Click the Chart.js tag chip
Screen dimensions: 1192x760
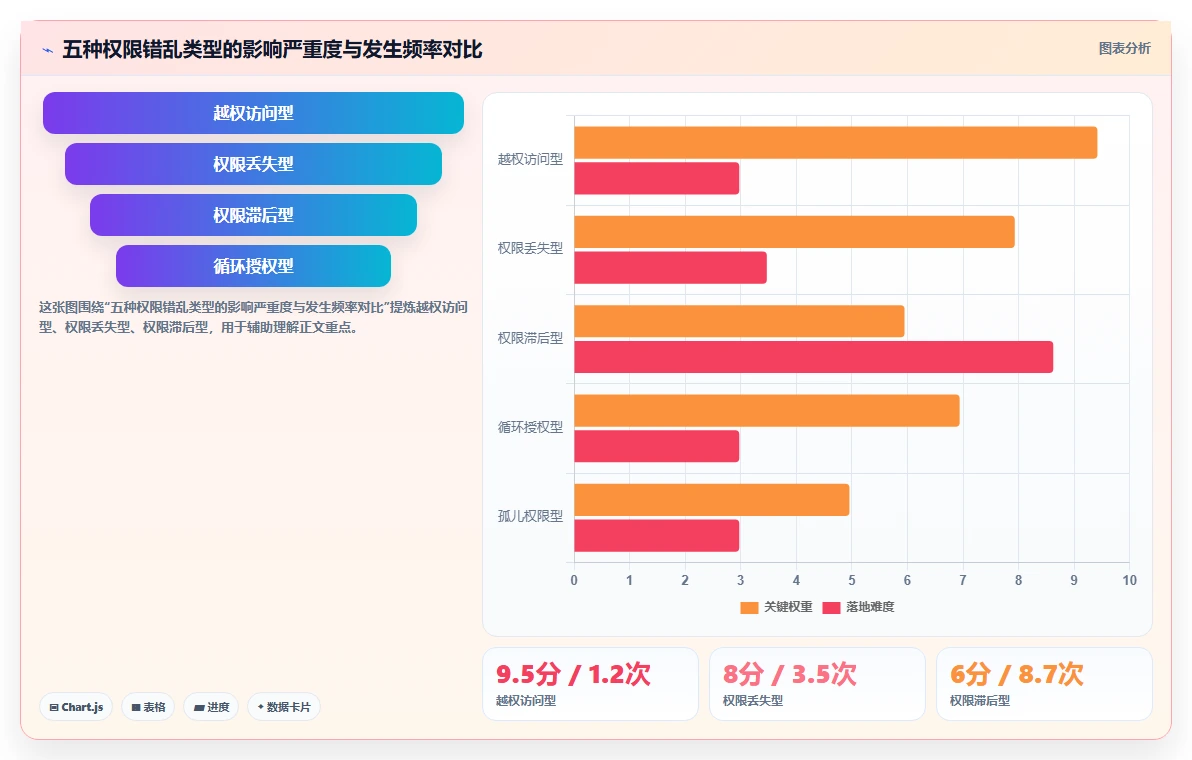click(76, 707)
